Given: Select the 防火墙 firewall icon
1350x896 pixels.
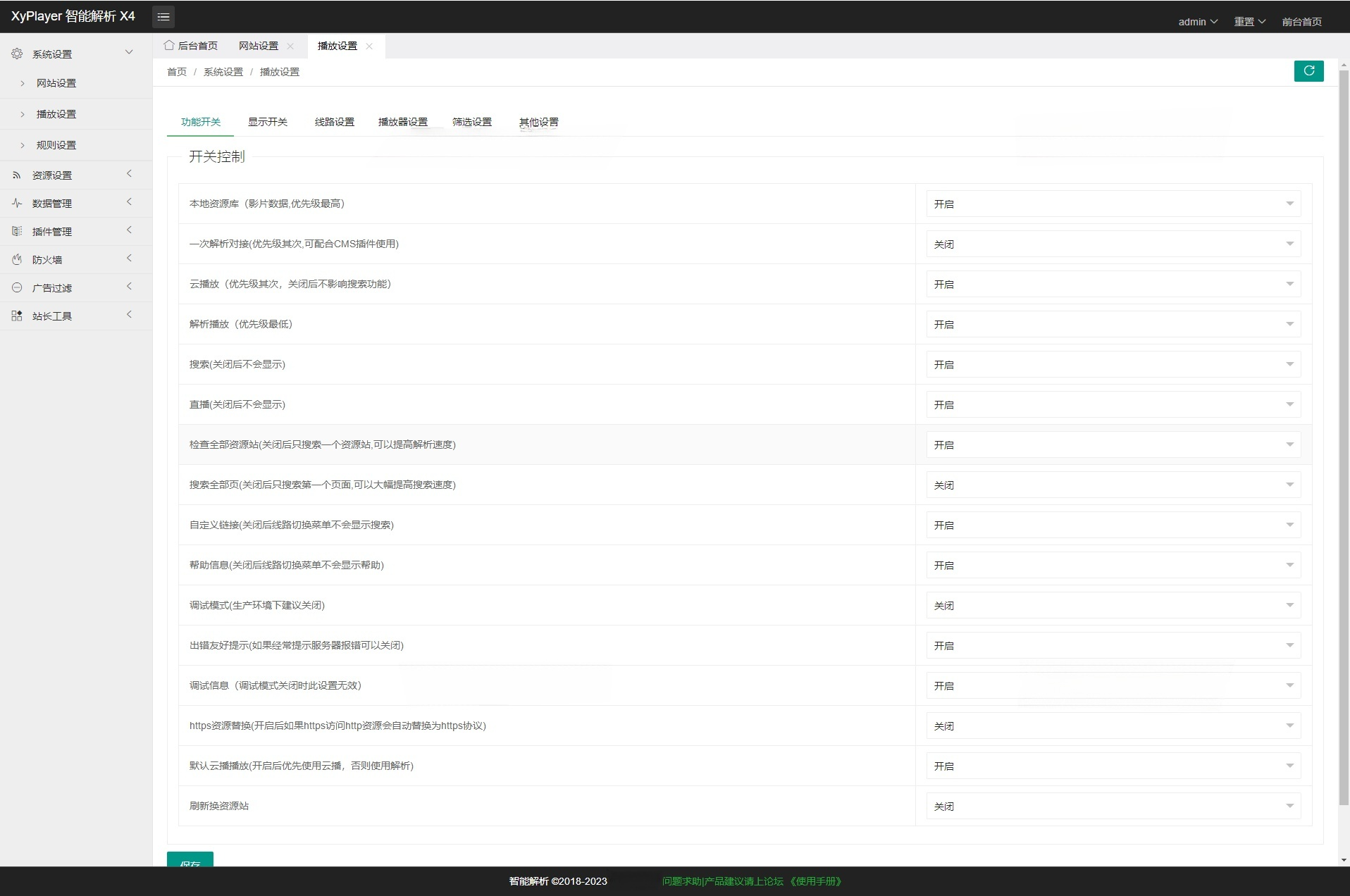Looking at the screenshot, I should tap(16, 259).
